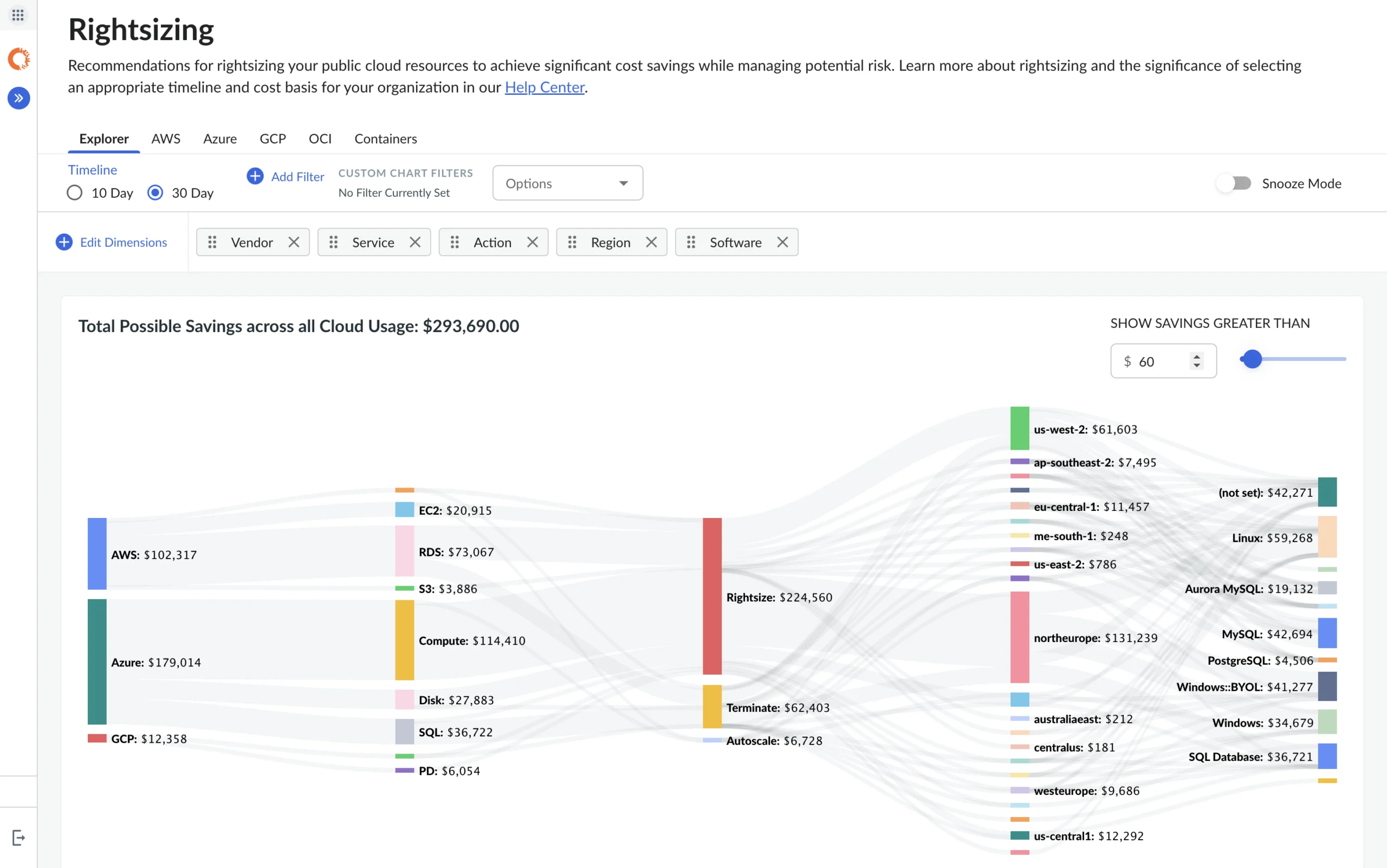The image size is (1387, 868).
Task: Click Edit Dimensions button
Action: (112, 242)
